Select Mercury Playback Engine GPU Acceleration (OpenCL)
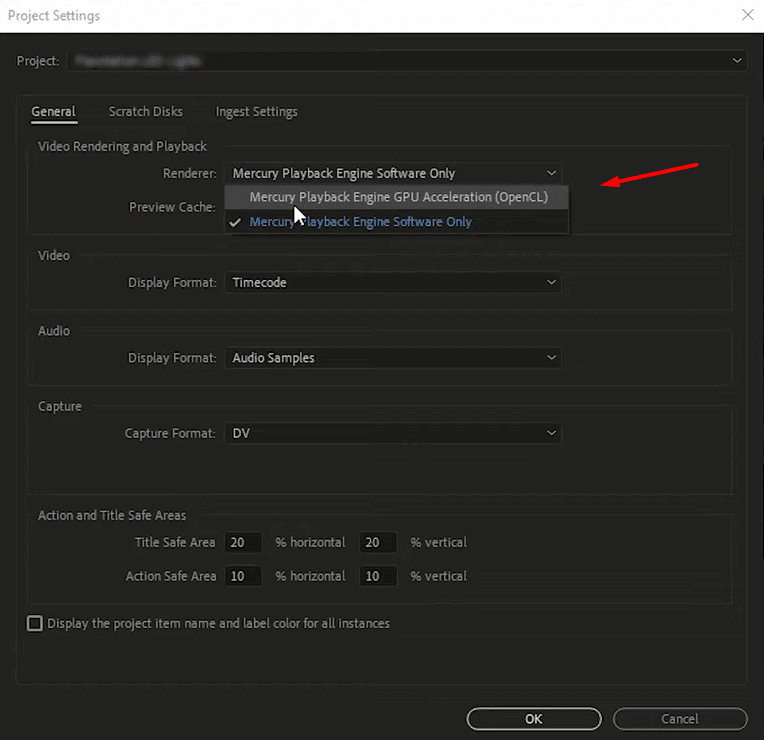The image size is (764, 740). tap(397, 197)
